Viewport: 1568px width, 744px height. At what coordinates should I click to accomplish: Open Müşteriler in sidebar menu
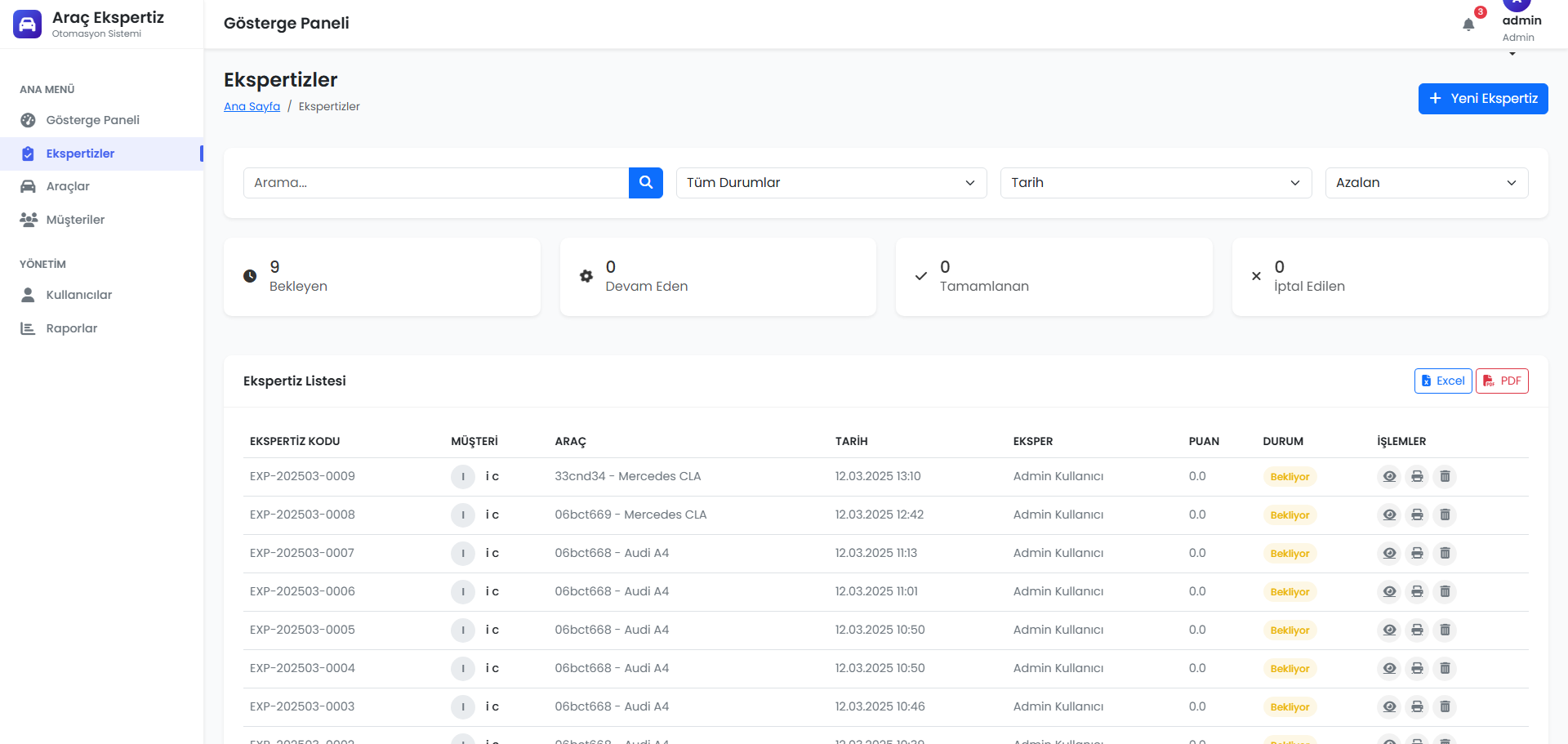click(x=101, y=221)
